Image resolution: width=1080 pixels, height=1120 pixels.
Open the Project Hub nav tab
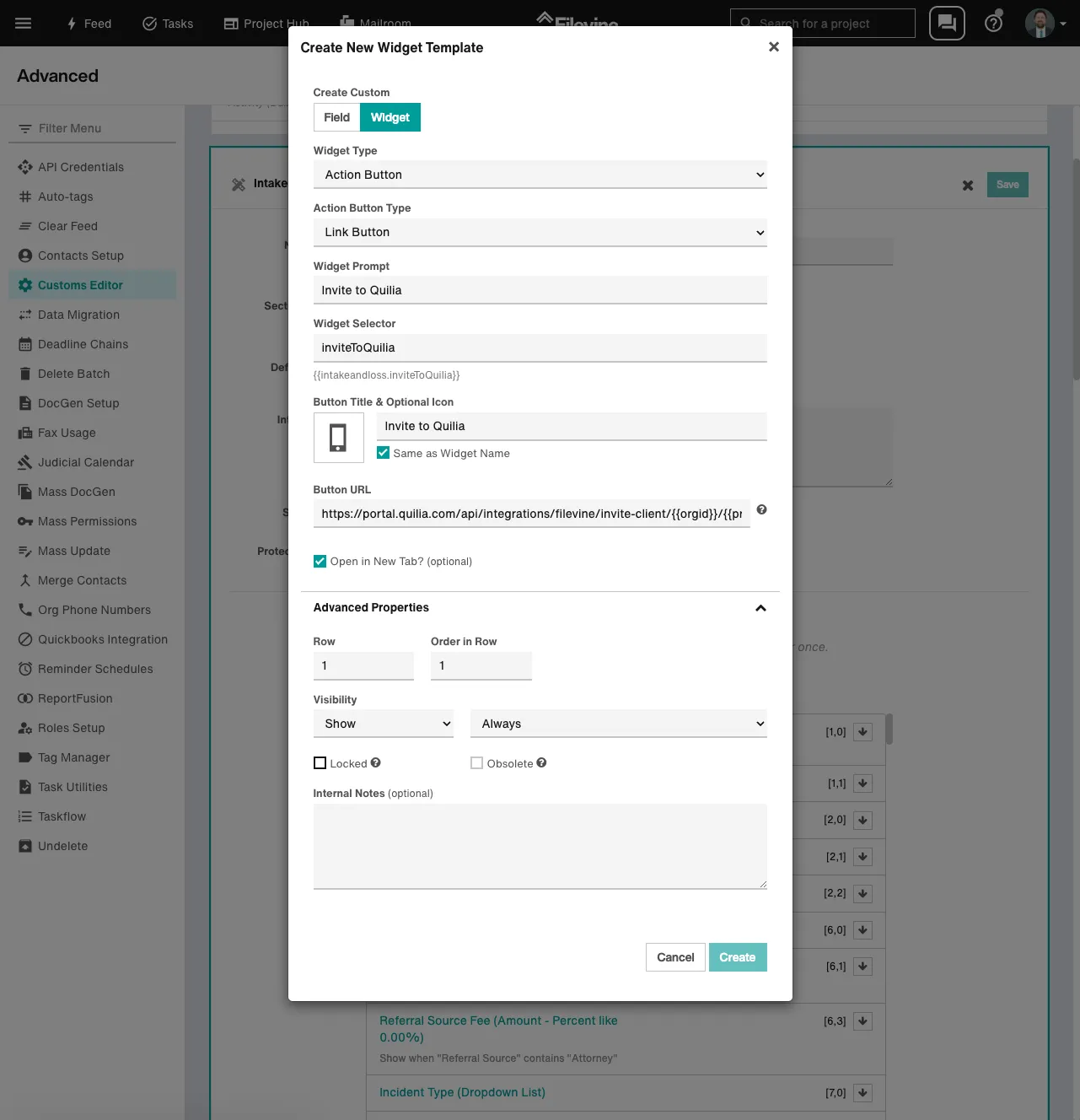266,24
